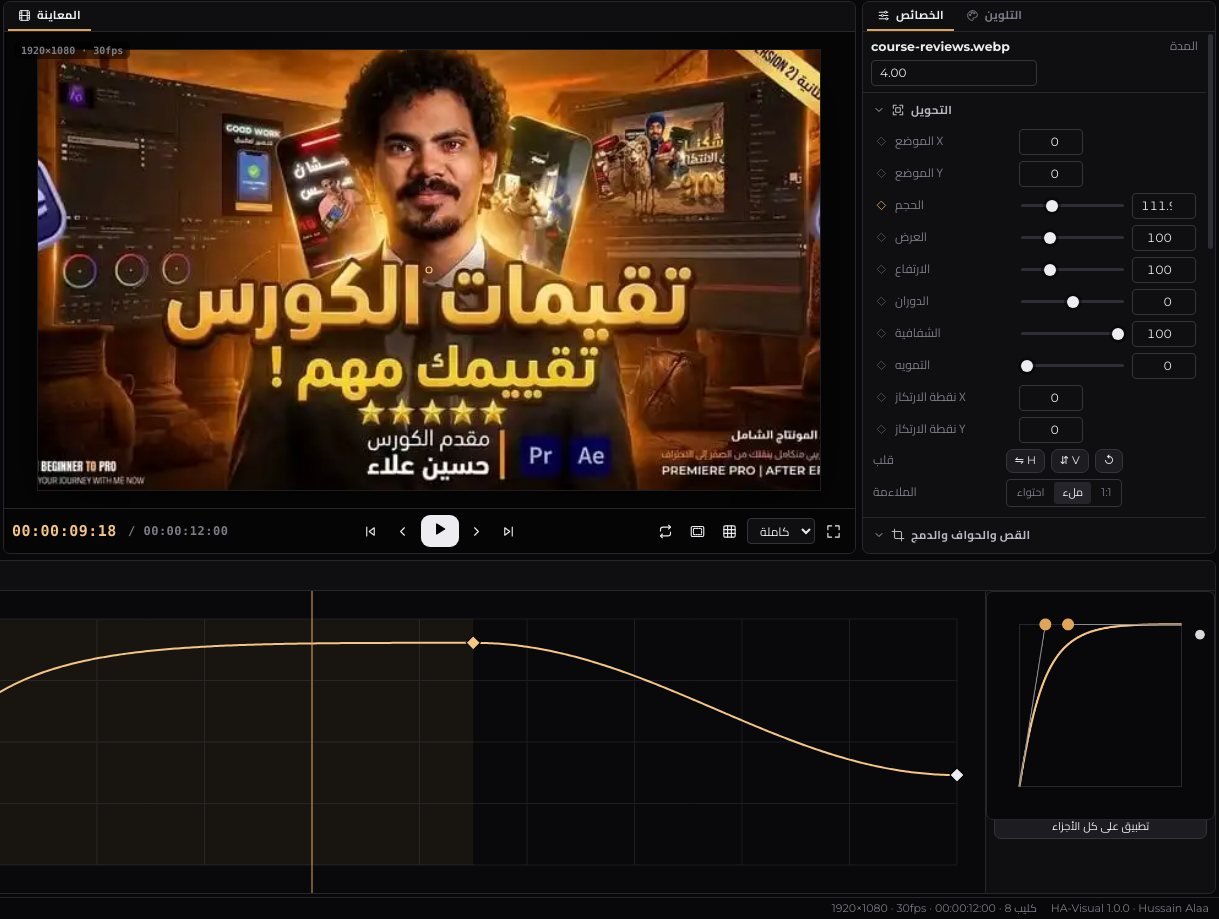The image size is (1219, 919).
Task: Jump to the end of the timeline
Action: tap(509, 531)
